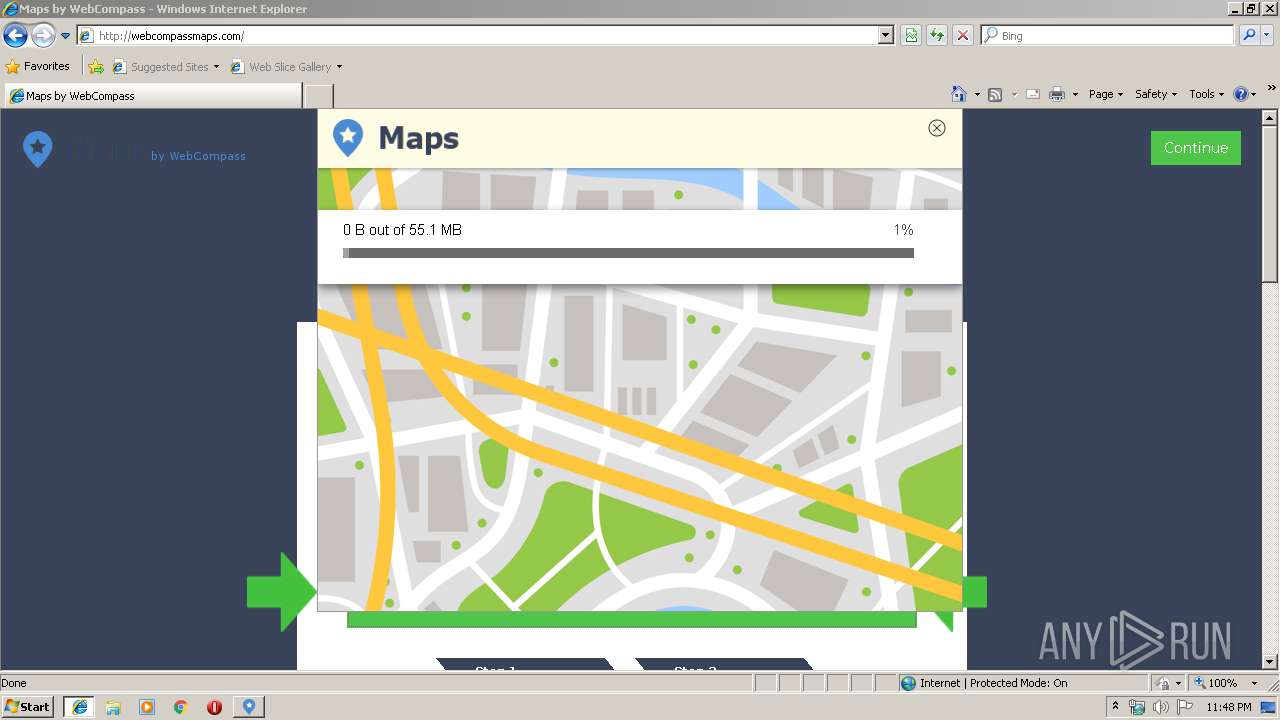Open the Page menu
Viewport: 1280px width, 720px height.
pos(1106,94)
